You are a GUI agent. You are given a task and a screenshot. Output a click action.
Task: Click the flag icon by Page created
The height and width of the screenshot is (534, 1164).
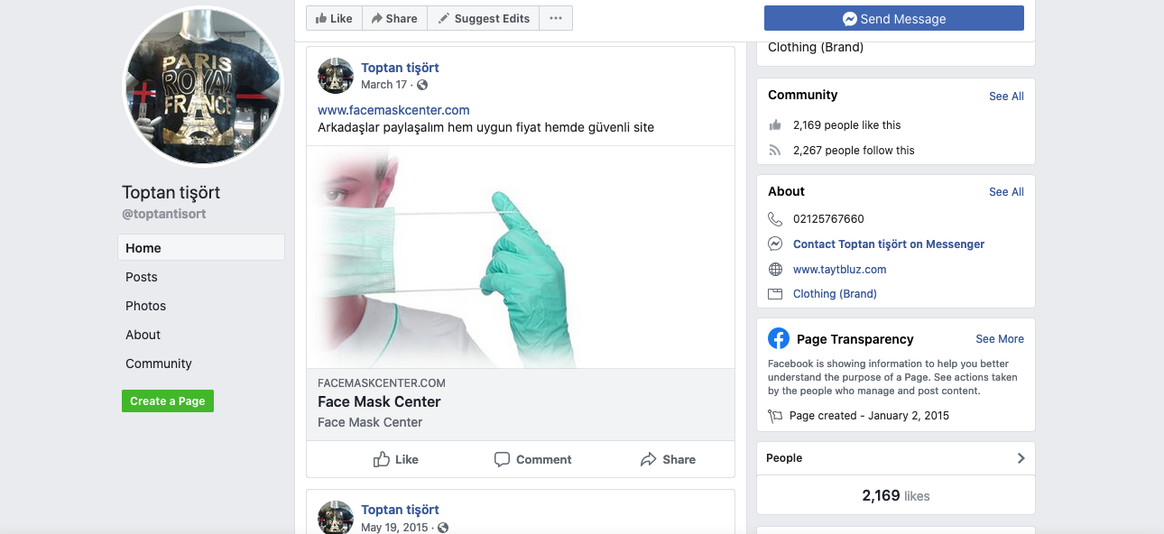775,416
